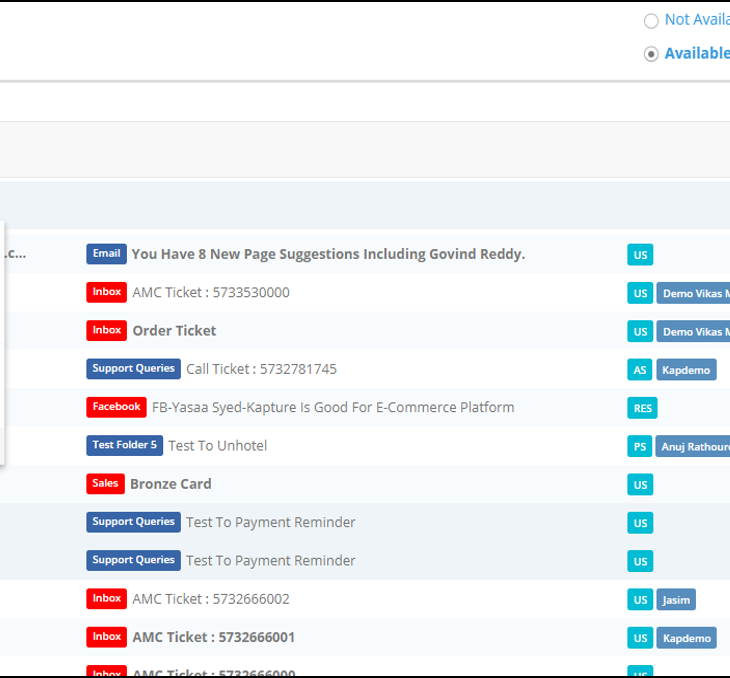Open the Govind Reddy page suggestions email
This screenshot has height=678, width=730.
point(328,254)
